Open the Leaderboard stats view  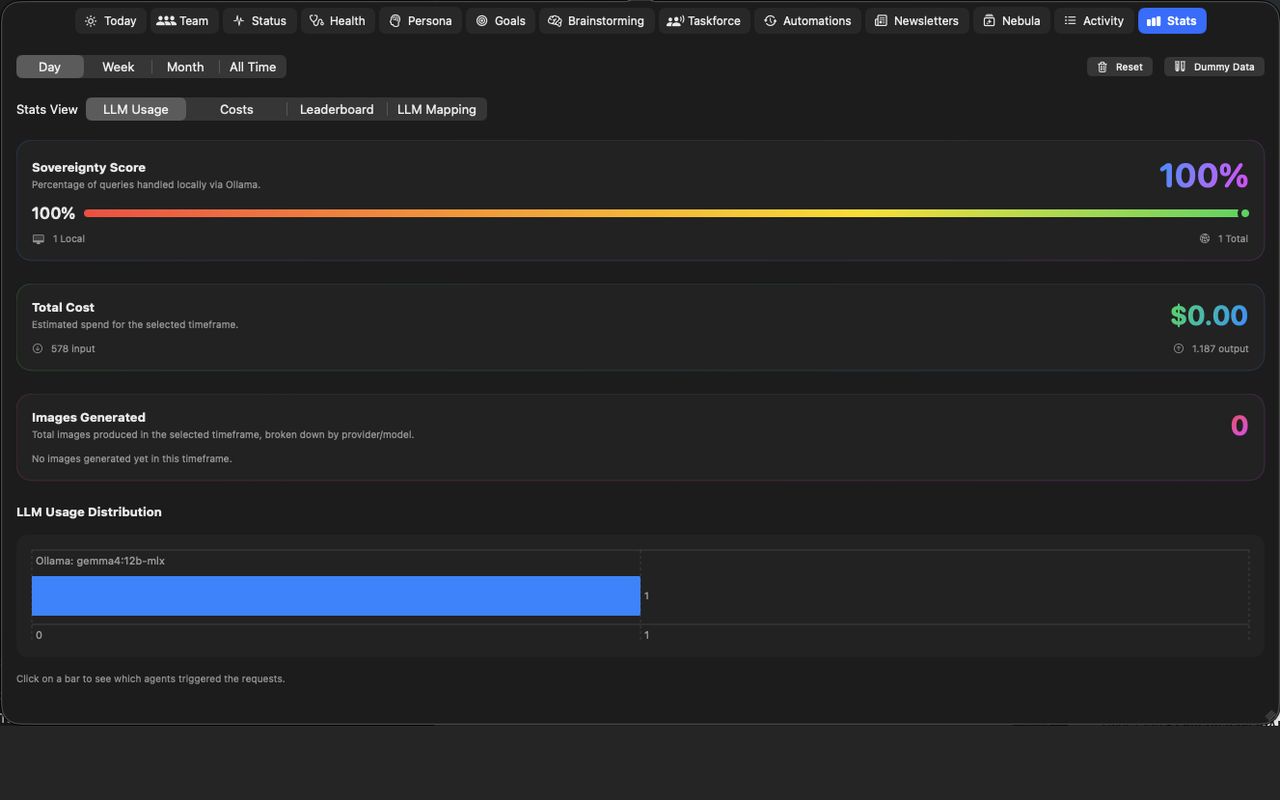[337, 109]
